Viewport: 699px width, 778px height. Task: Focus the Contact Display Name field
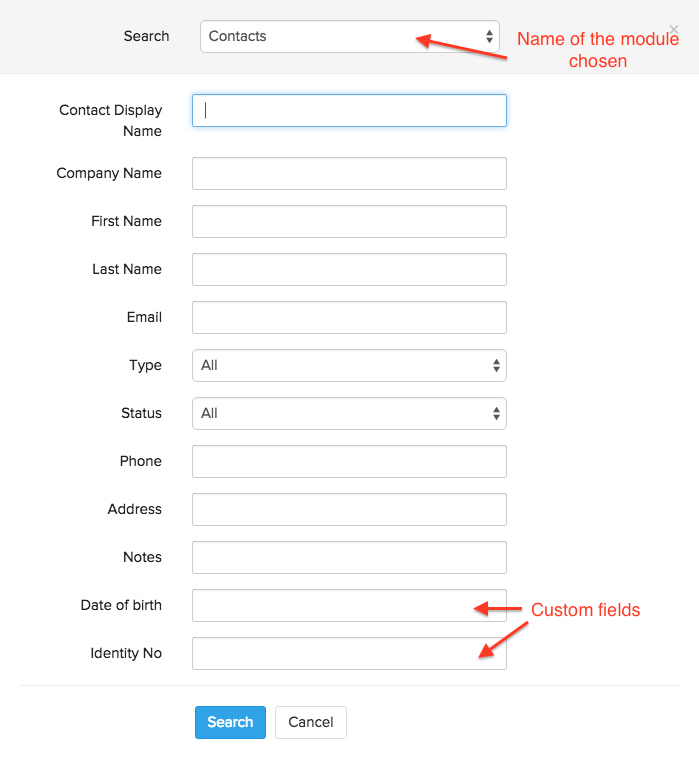point(349,110)
